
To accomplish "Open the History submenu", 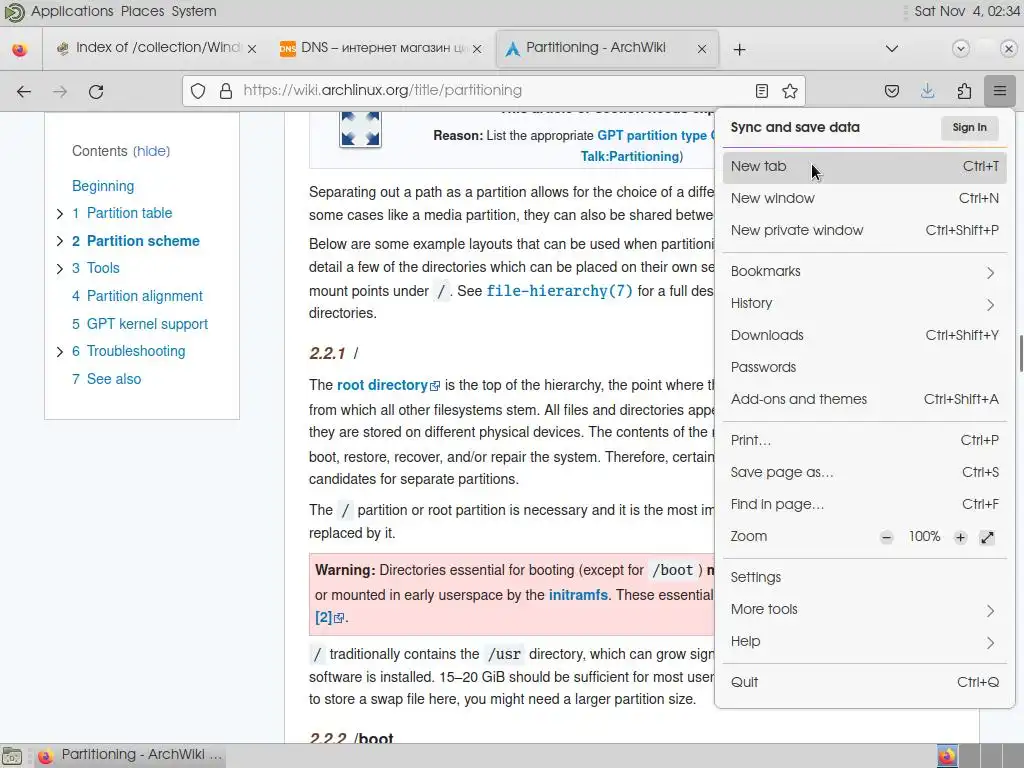I will (x=865, y=304).
